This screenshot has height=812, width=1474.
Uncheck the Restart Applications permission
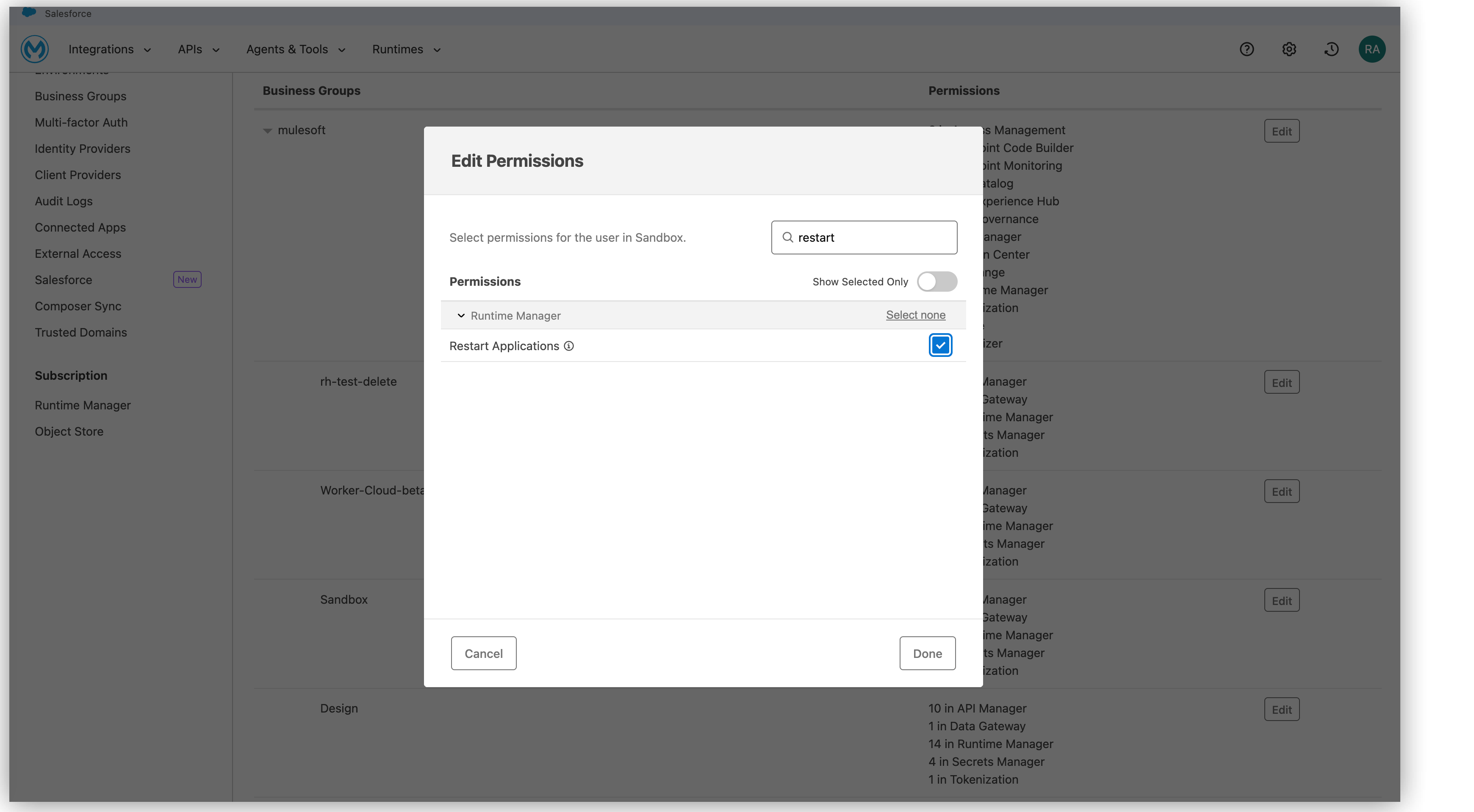940,345
